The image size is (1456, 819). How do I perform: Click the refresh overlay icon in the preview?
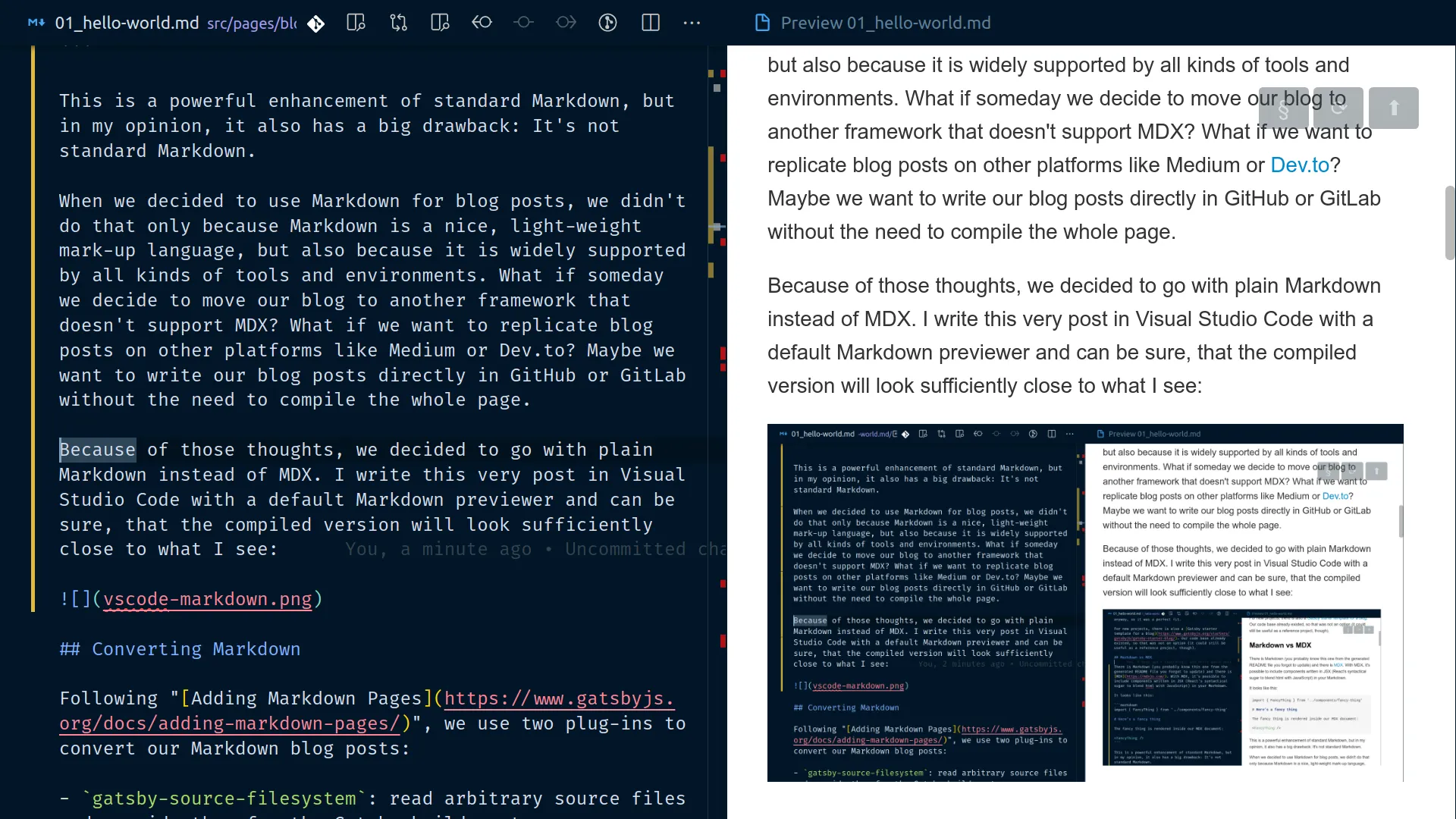coord(1338,108)
